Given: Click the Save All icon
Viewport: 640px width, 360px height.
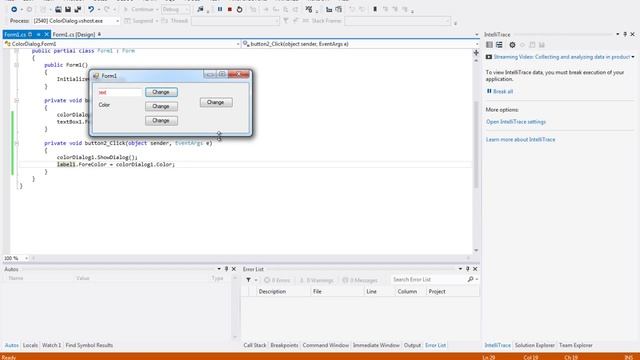Looking at the screenshot, I should (x=78, y=9).
